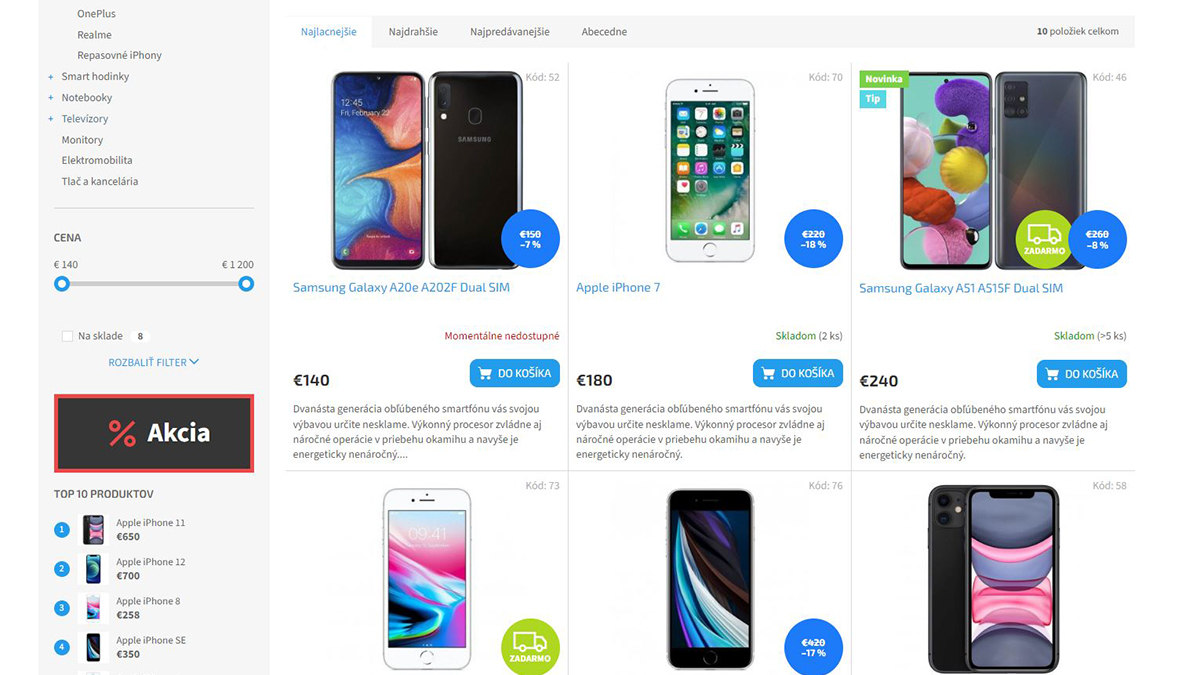Viewport: 1200px width, 675px height.
Task: Click the maximum price slider handle
Action: click(x=246, y=284)
